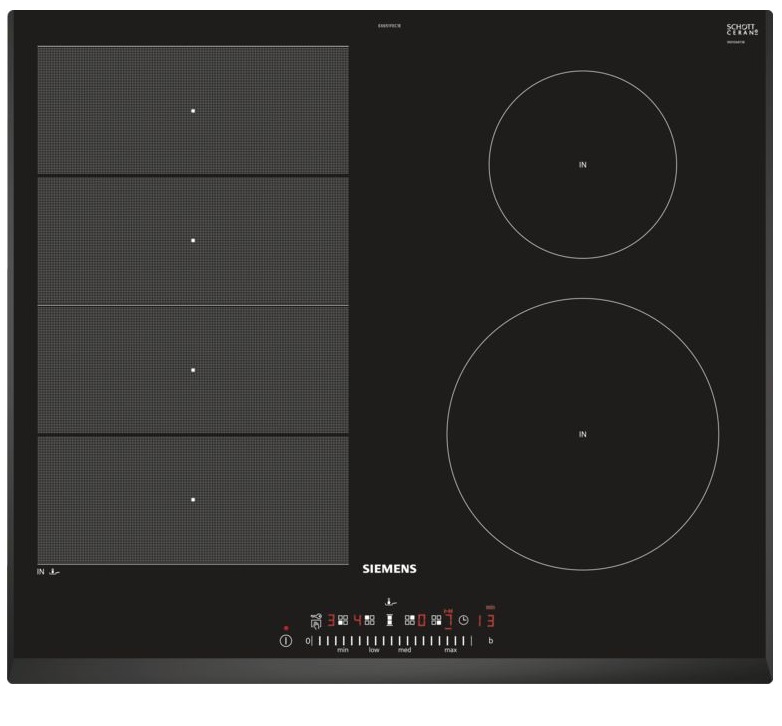Image resolution: width=782 pixels, height=726 pixels.
Task: Set power slider to min level
Action: (342, 641)
